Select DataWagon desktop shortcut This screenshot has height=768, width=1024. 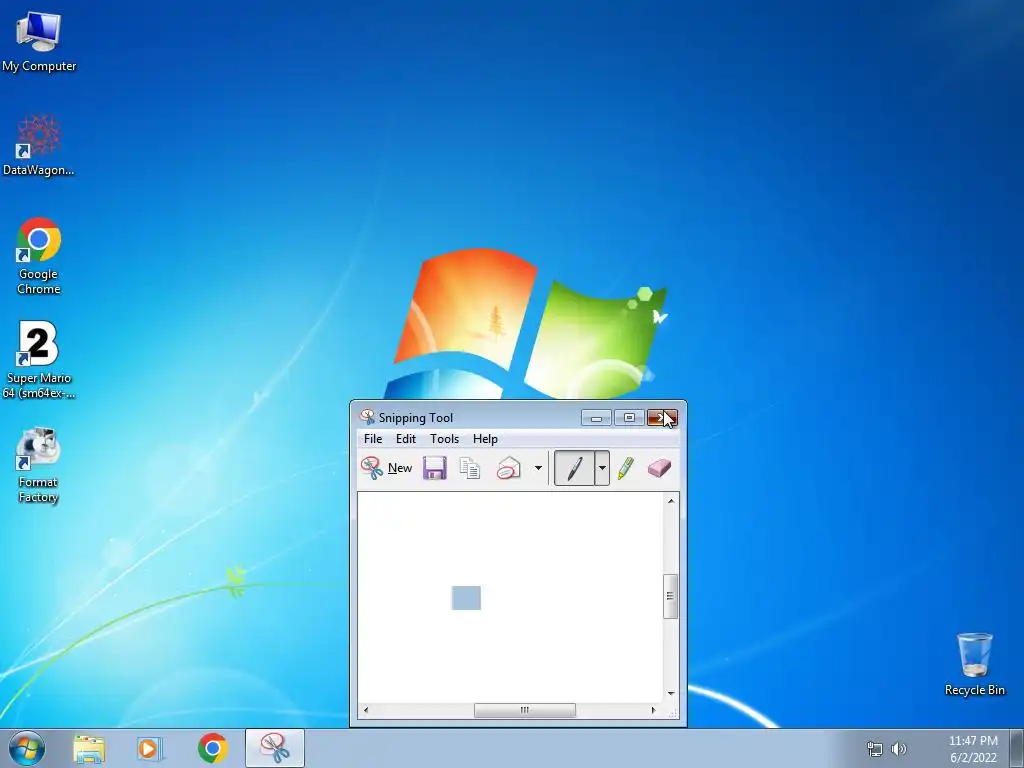[39, 145]
